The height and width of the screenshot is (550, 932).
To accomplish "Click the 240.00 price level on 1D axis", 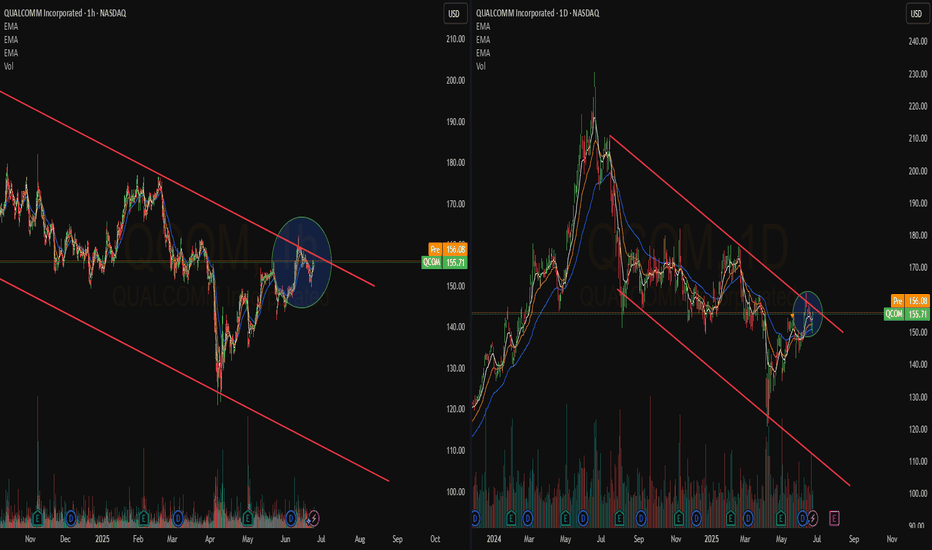I will 918,42.
